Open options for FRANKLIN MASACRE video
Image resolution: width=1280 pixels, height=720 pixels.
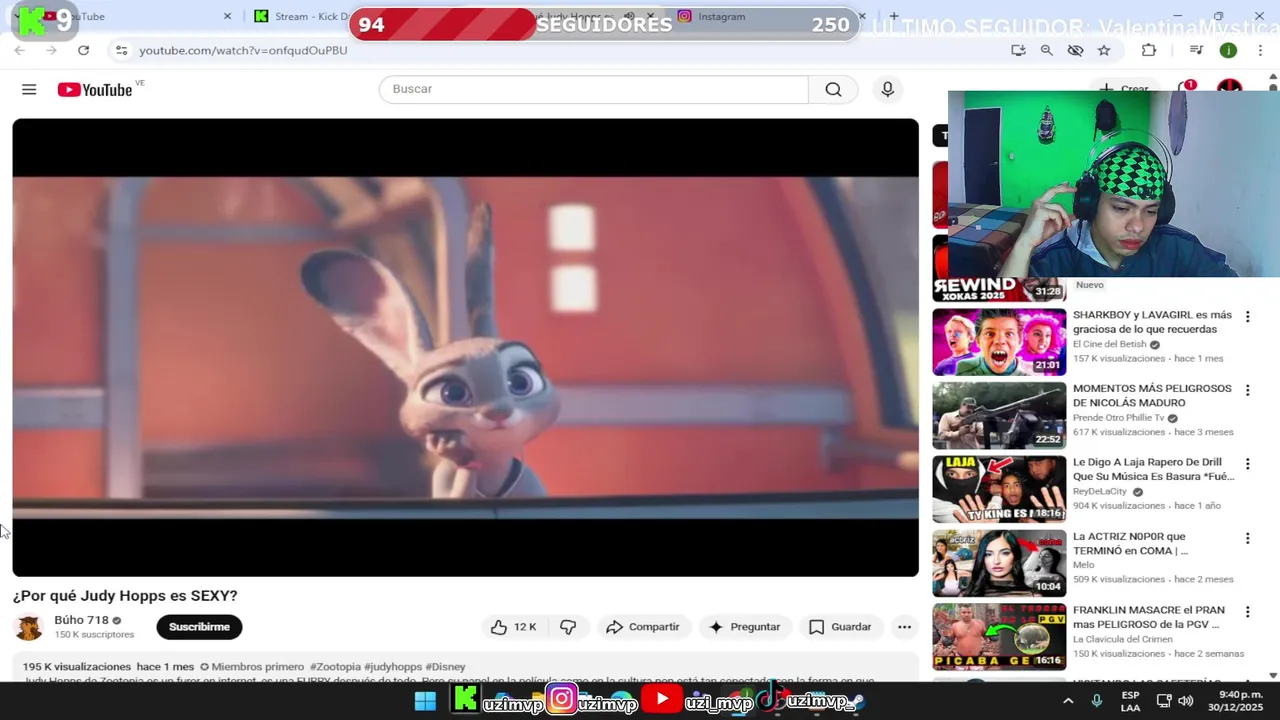pos(1247,611)
